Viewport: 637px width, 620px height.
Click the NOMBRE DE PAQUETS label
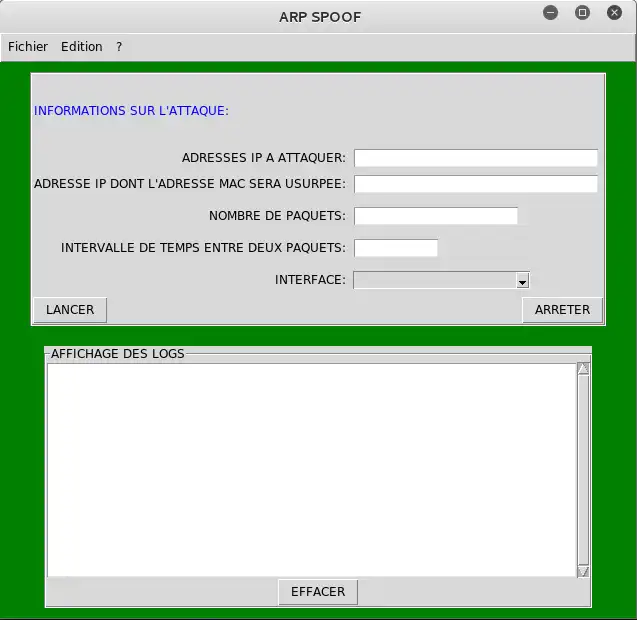click(x=277, y=216)
